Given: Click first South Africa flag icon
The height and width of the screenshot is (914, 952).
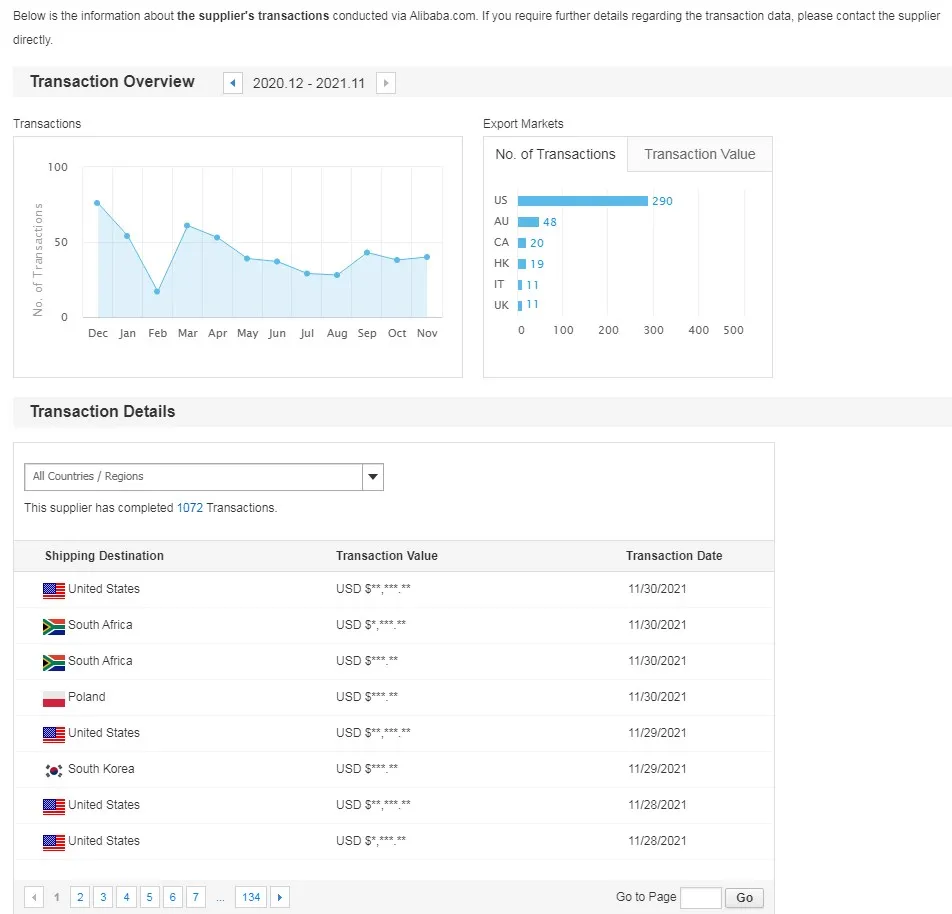Looking at the screenshot, I should point(54,626).
